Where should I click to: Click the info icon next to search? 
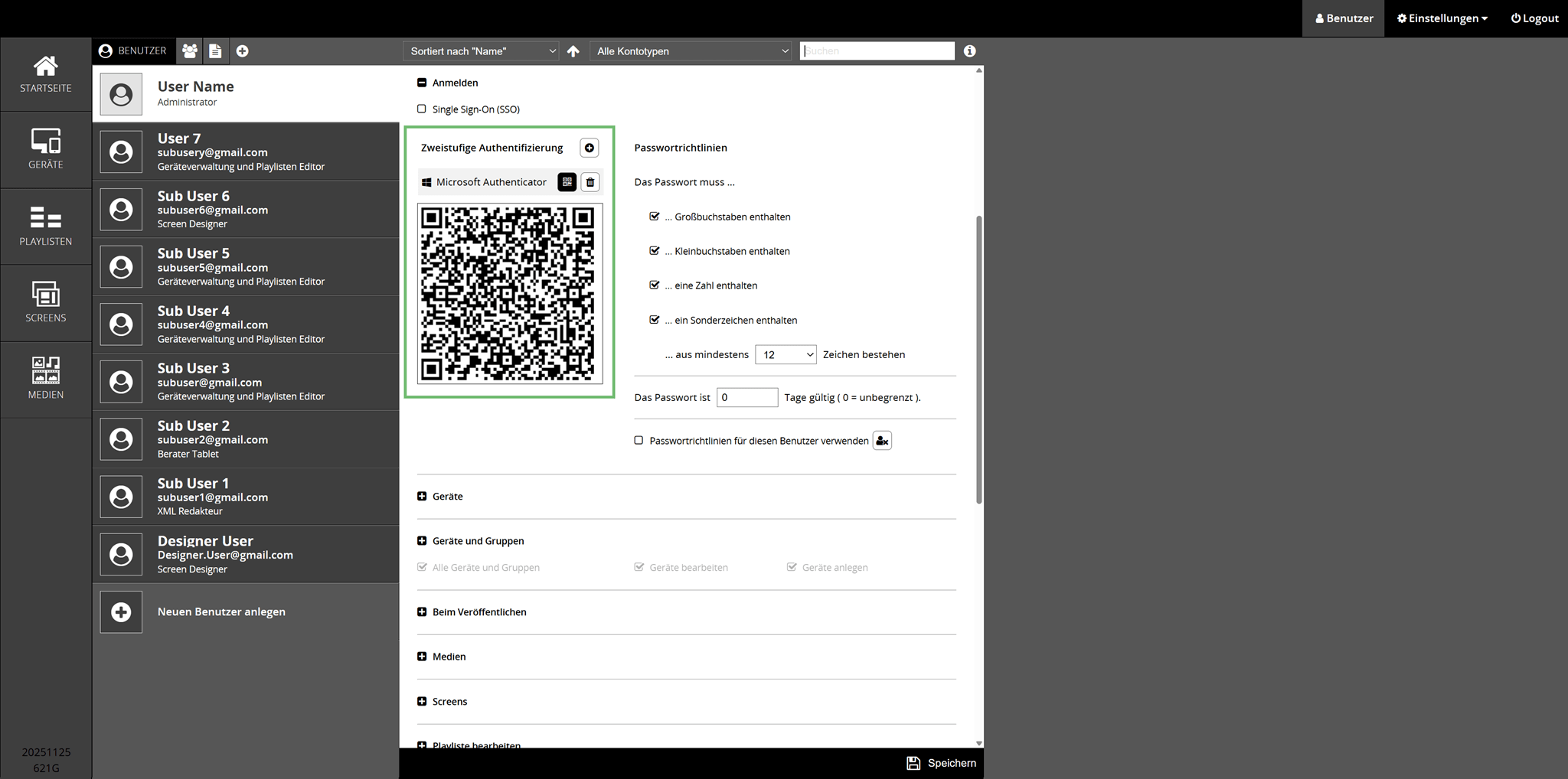pyautogui.click(x=969, y=51)
